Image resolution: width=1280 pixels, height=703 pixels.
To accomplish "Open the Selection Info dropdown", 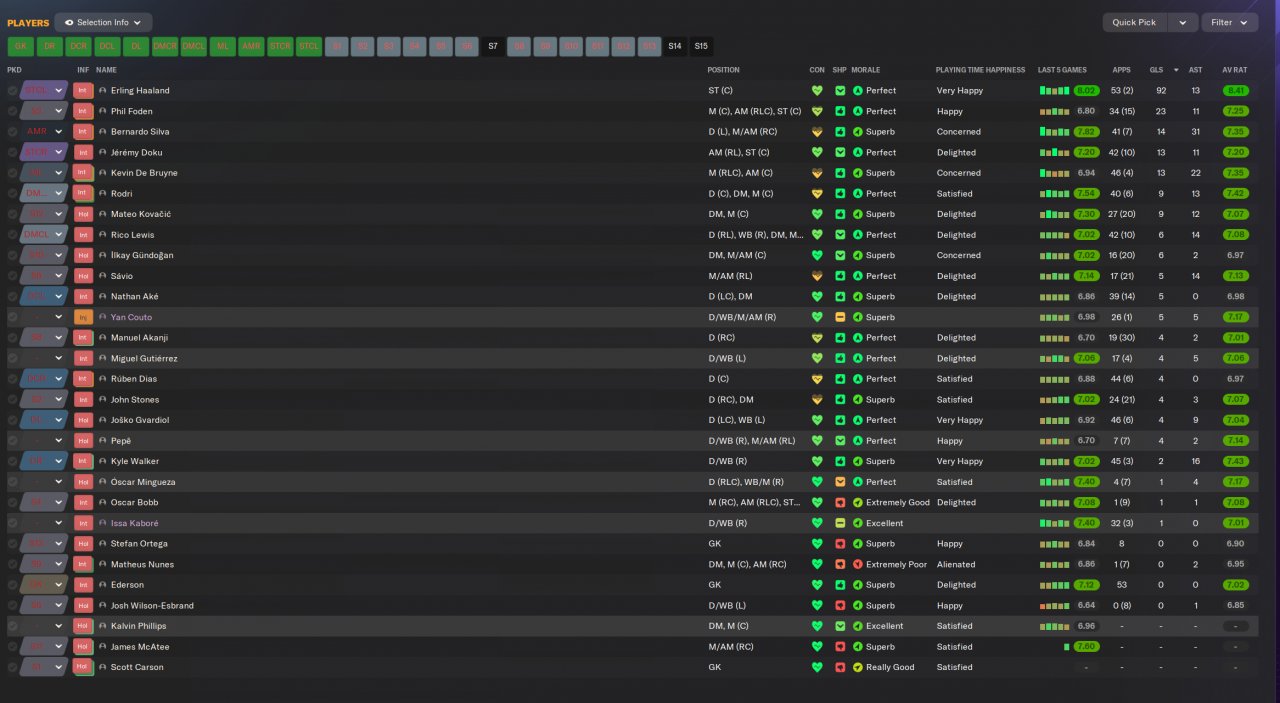I will click(x=103, y=22).
